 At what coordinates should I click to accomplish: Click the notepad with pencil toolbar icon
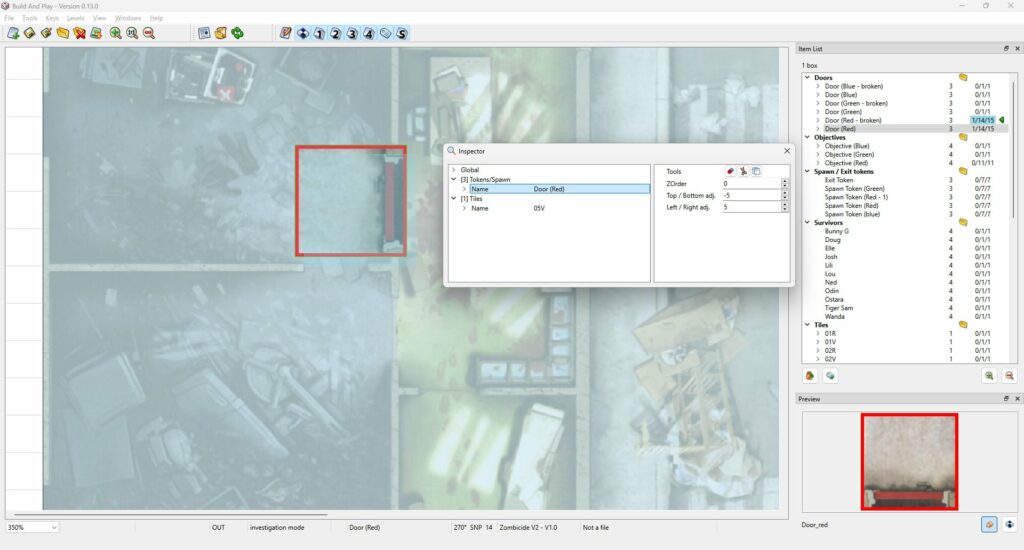point(285,33)
